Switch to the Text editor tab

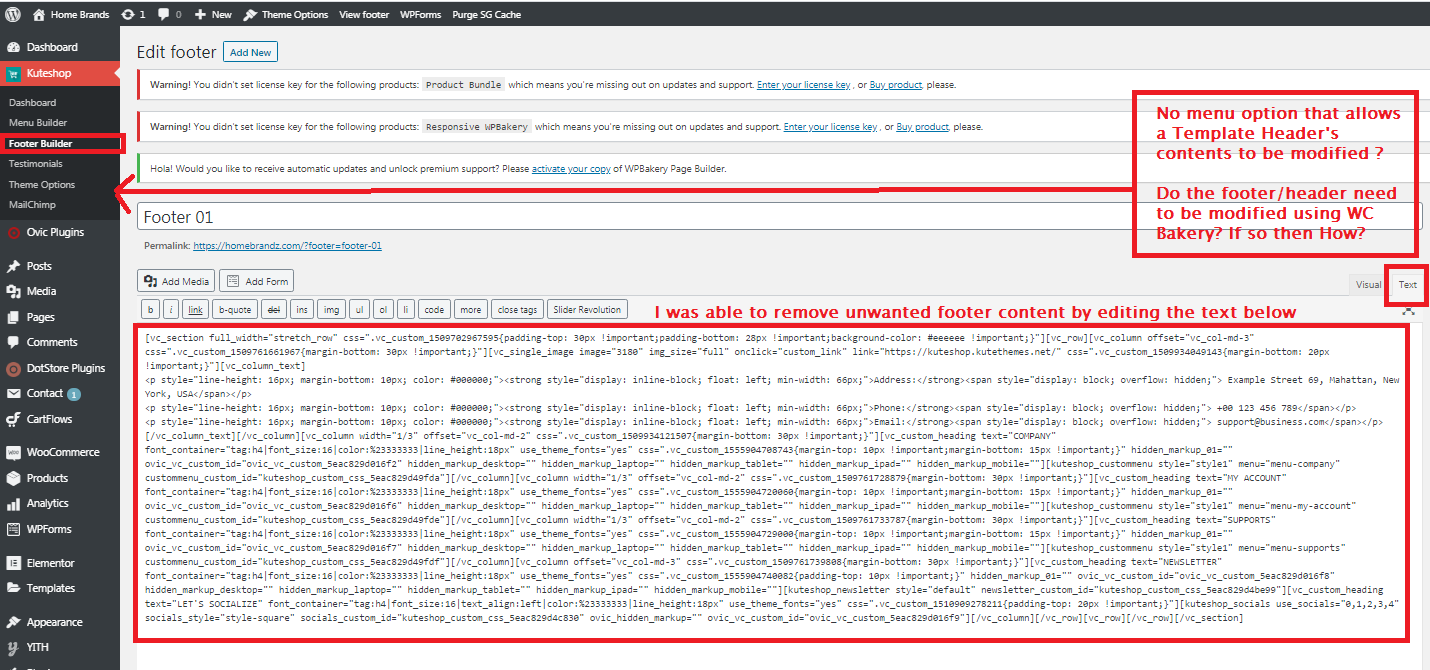click(1407, 285)
